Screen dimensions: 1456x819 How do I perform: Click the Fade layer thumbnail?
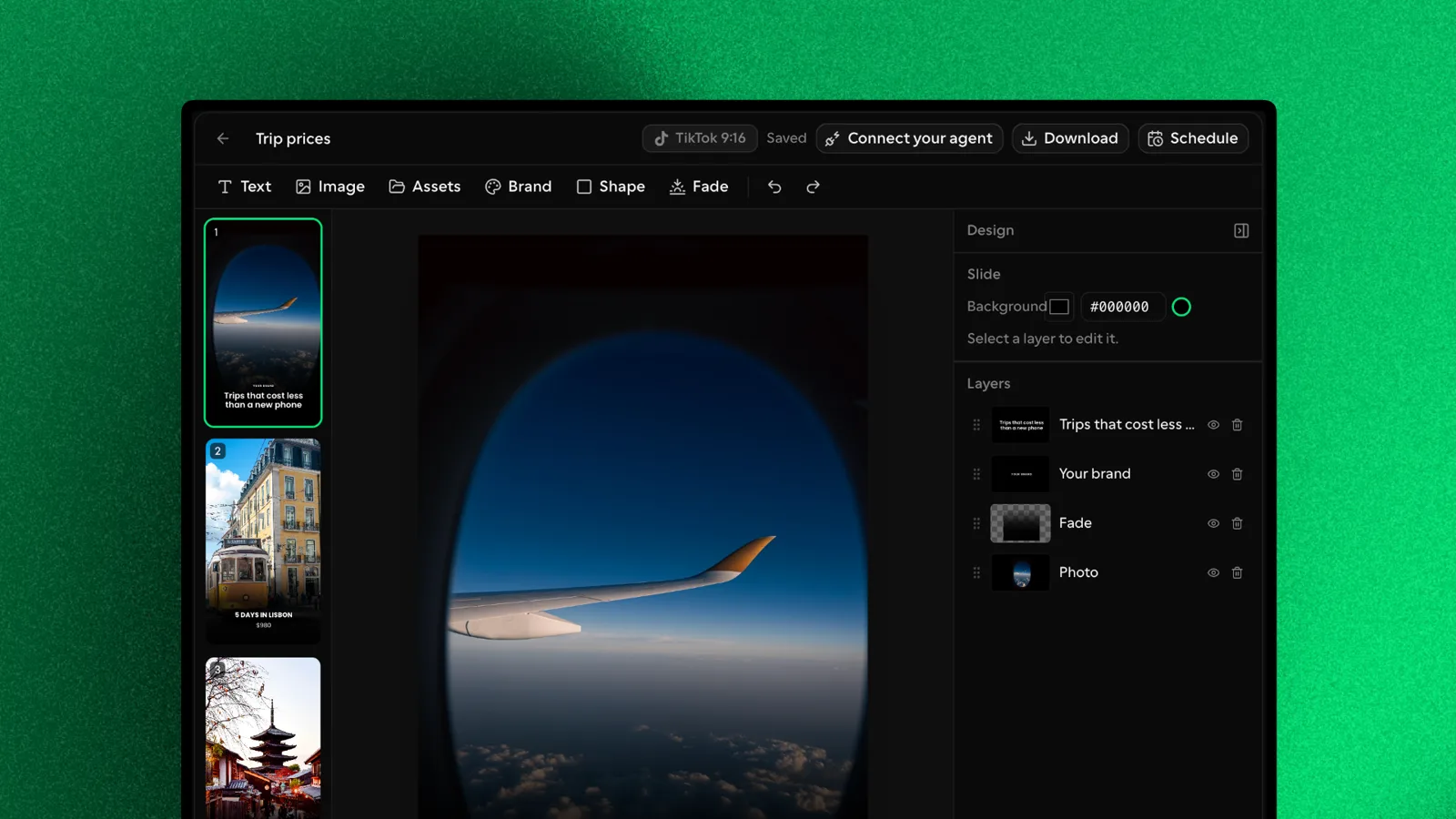pyautogui.click(x=1020, y=523)
